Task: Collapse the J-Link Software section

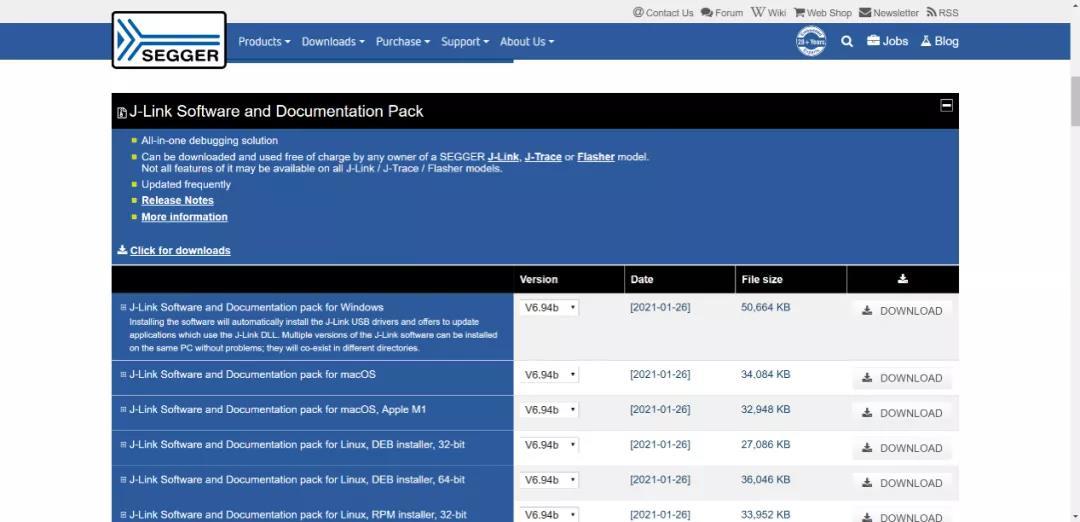Action: [x=946, y=105]
